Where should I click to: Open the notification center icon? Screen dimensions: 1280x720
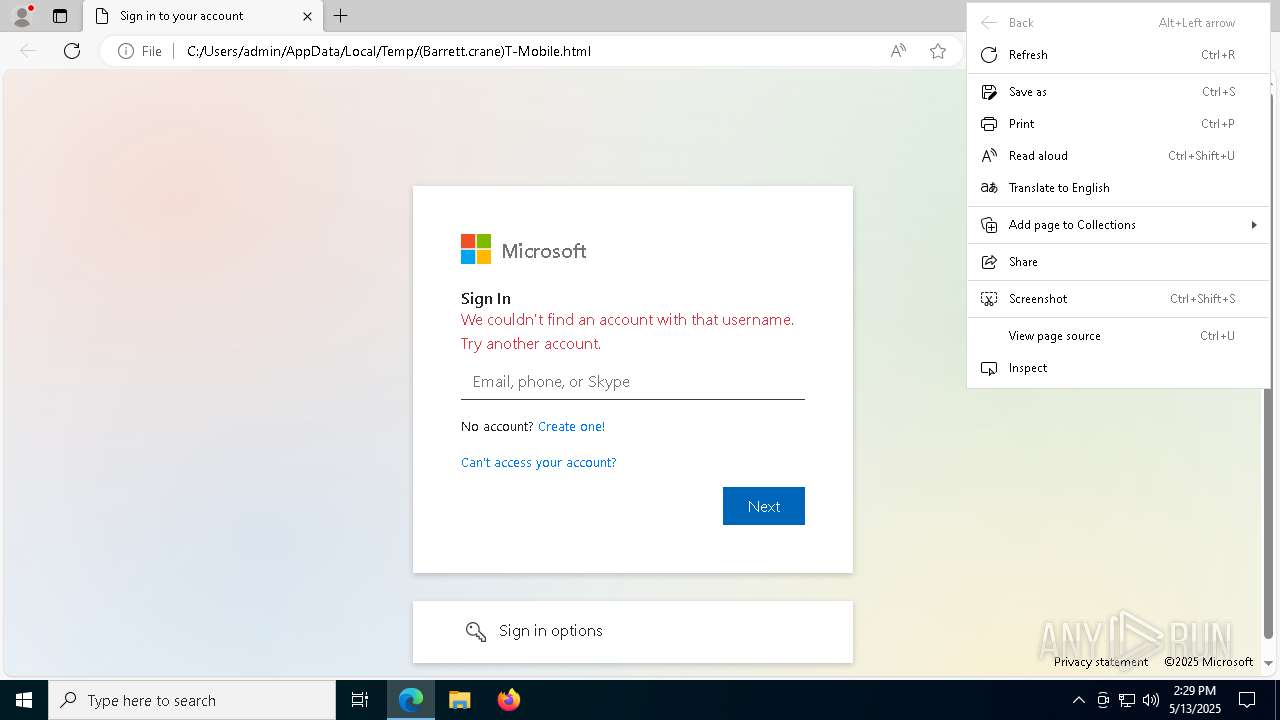[1247, 700]
